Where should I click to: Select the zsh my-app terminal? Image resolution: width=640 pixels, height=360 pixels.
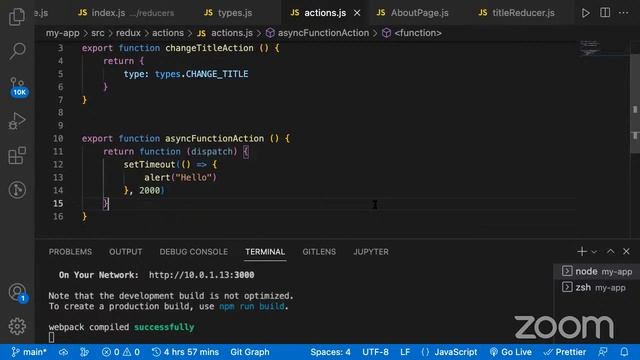point(597,288)
